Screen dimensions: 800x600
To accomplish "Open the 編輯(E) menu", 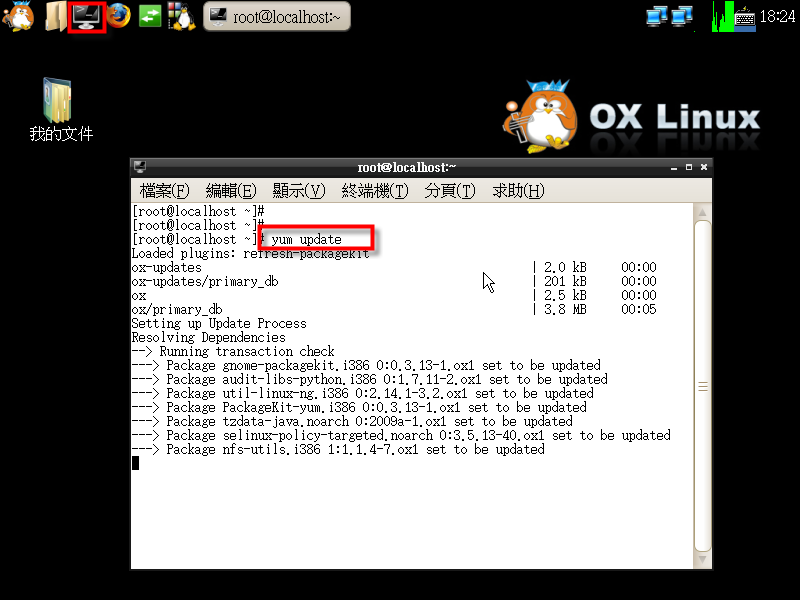I will 231,191.
